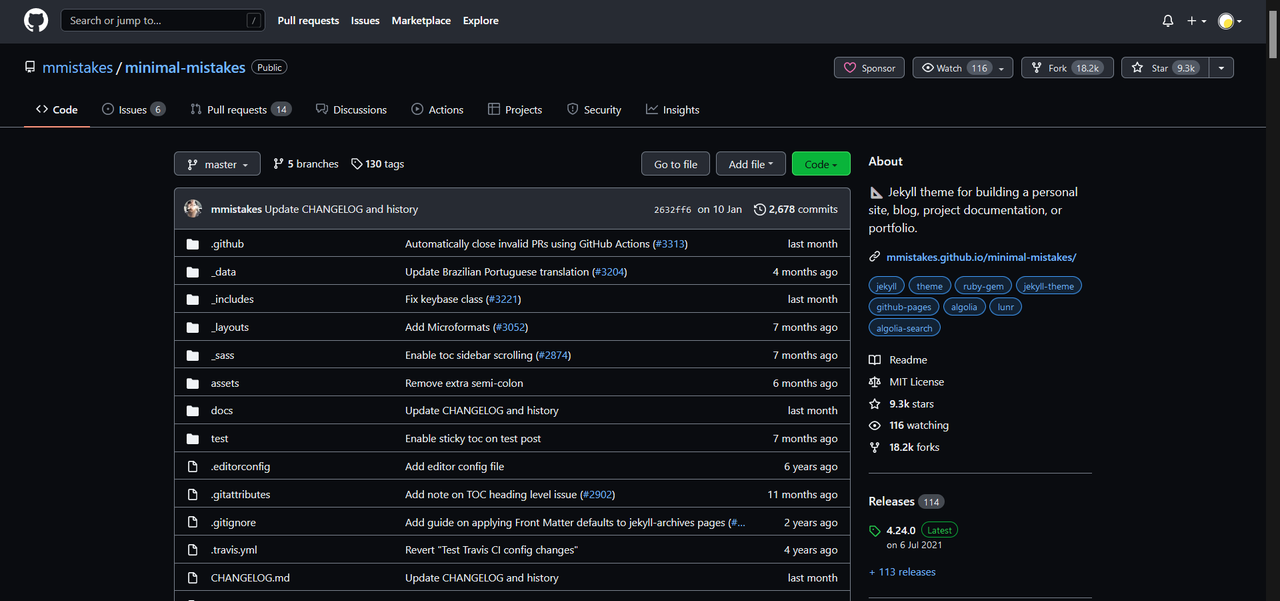View the 130 tags link
This screenshot has height=601, width=1280.
tap(378, 164)
